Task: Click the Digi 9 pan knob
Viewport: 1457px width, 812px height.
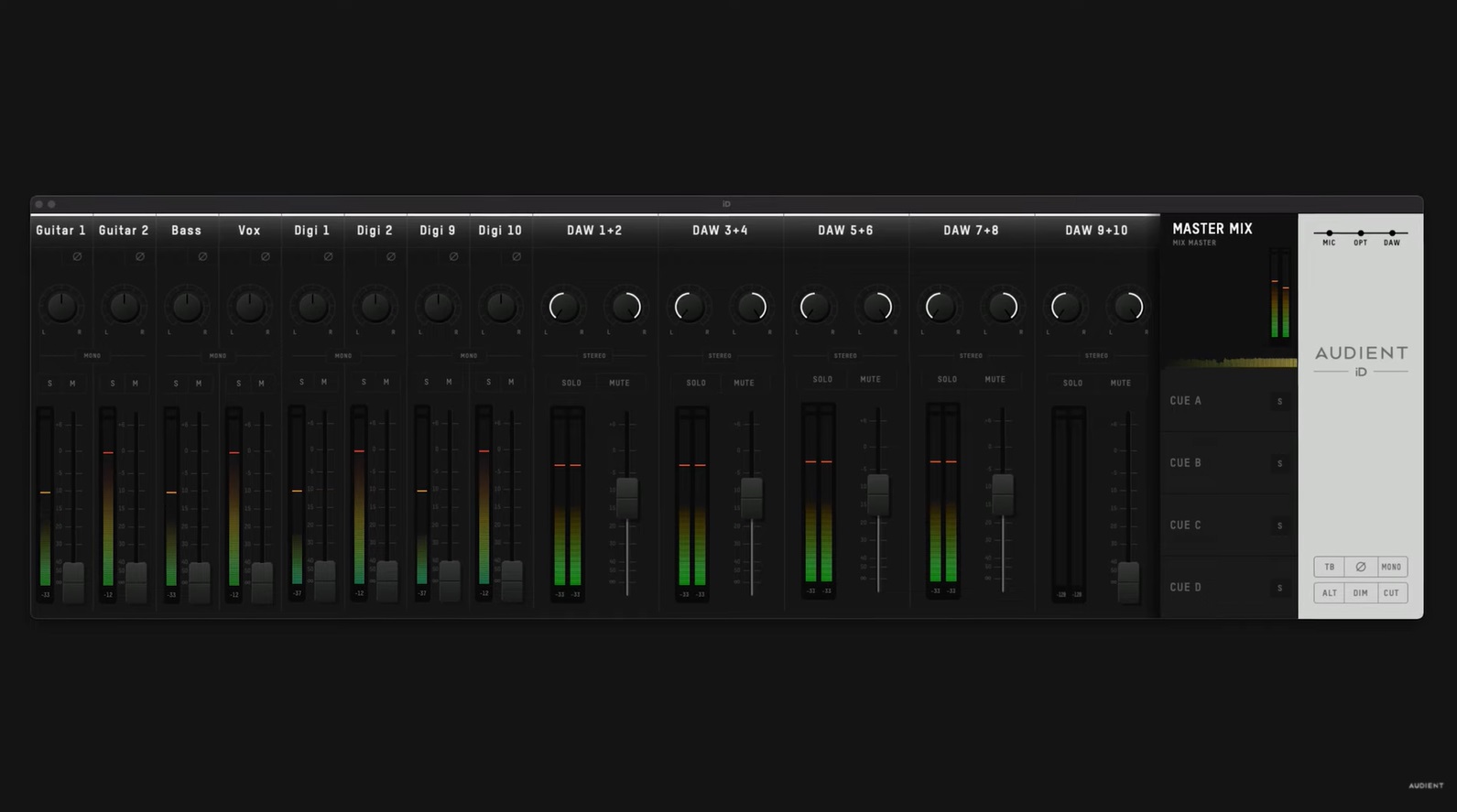Action: tap(438, 307)
